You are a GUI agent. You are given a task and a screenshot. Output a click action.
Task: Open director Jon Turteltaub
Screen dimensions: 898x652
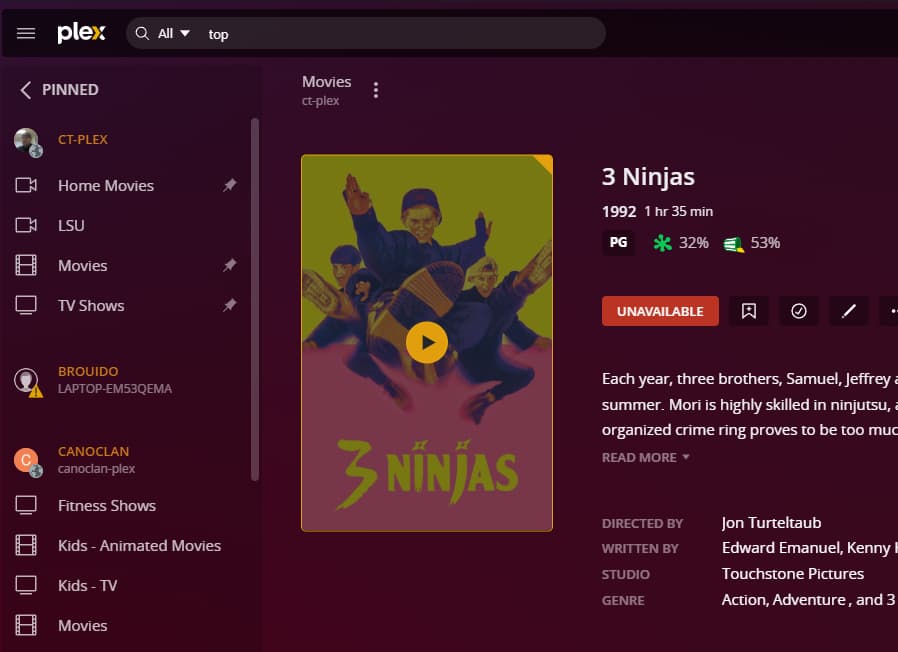771,523
